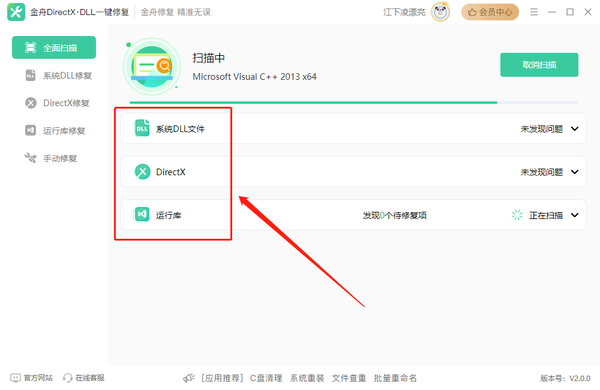The image size is (600, 390).
Task: Open 在线客服 support link
Action: pos(90,378)
